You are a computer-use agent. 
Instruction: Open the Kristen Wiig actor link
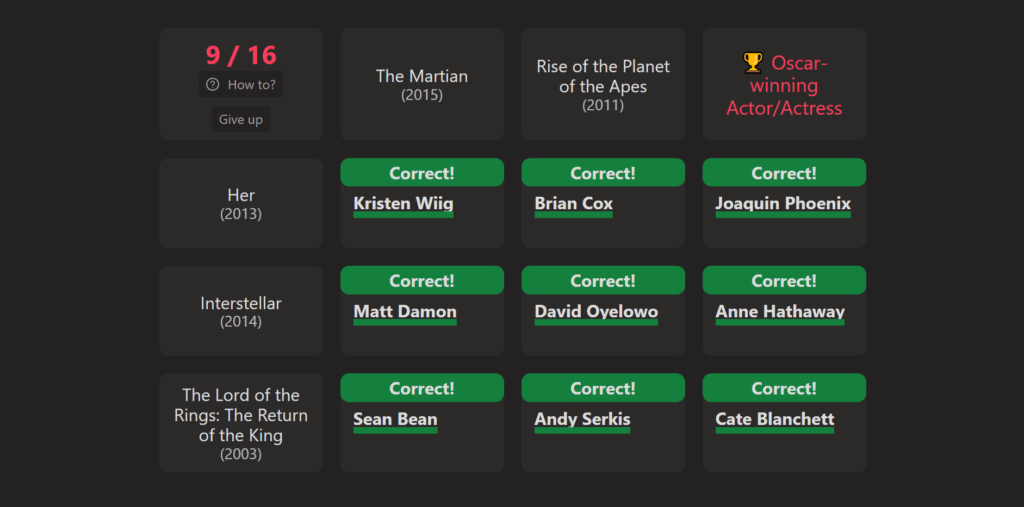click(403, 204)
